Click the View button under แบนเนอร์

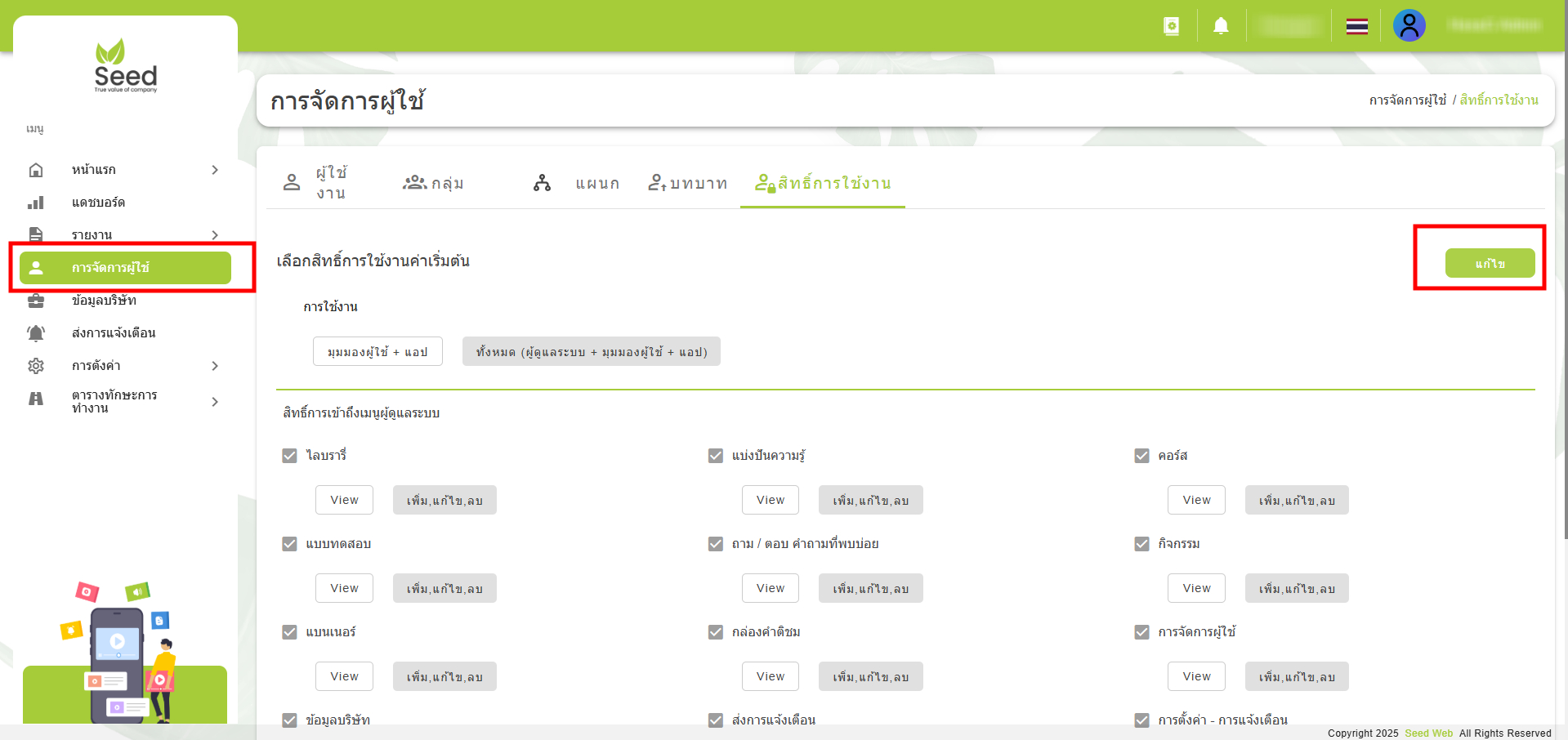click(343, 675)
